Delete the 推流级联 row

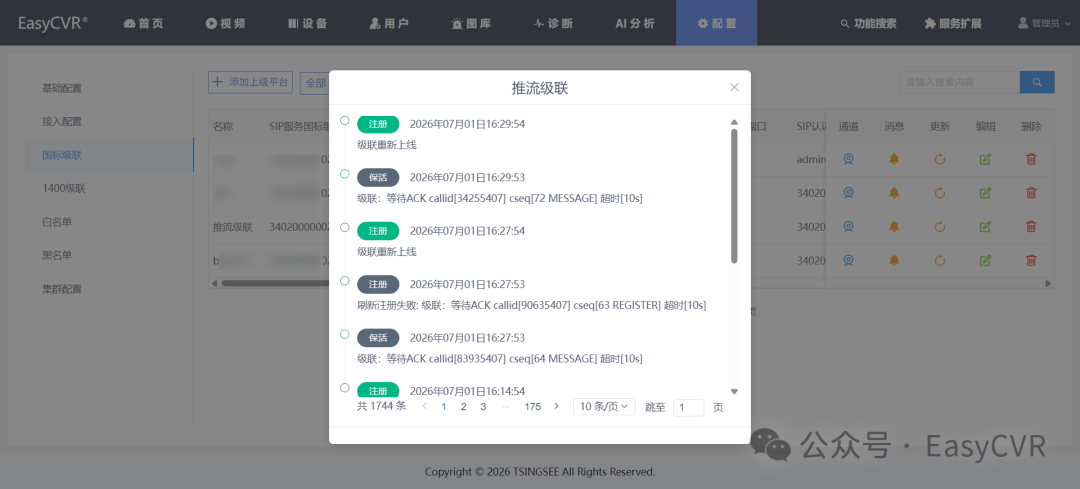pyautogui.click(x=1031, y=226)
